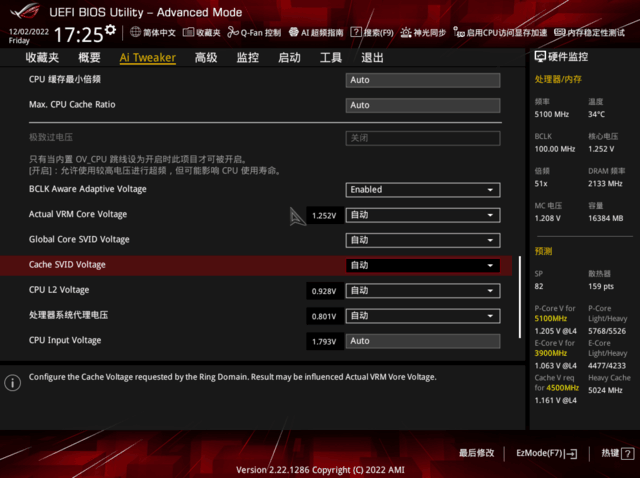Click the 最后修改 last modified button
Viewport: 640px width, 478px height.
click(476, 453)
